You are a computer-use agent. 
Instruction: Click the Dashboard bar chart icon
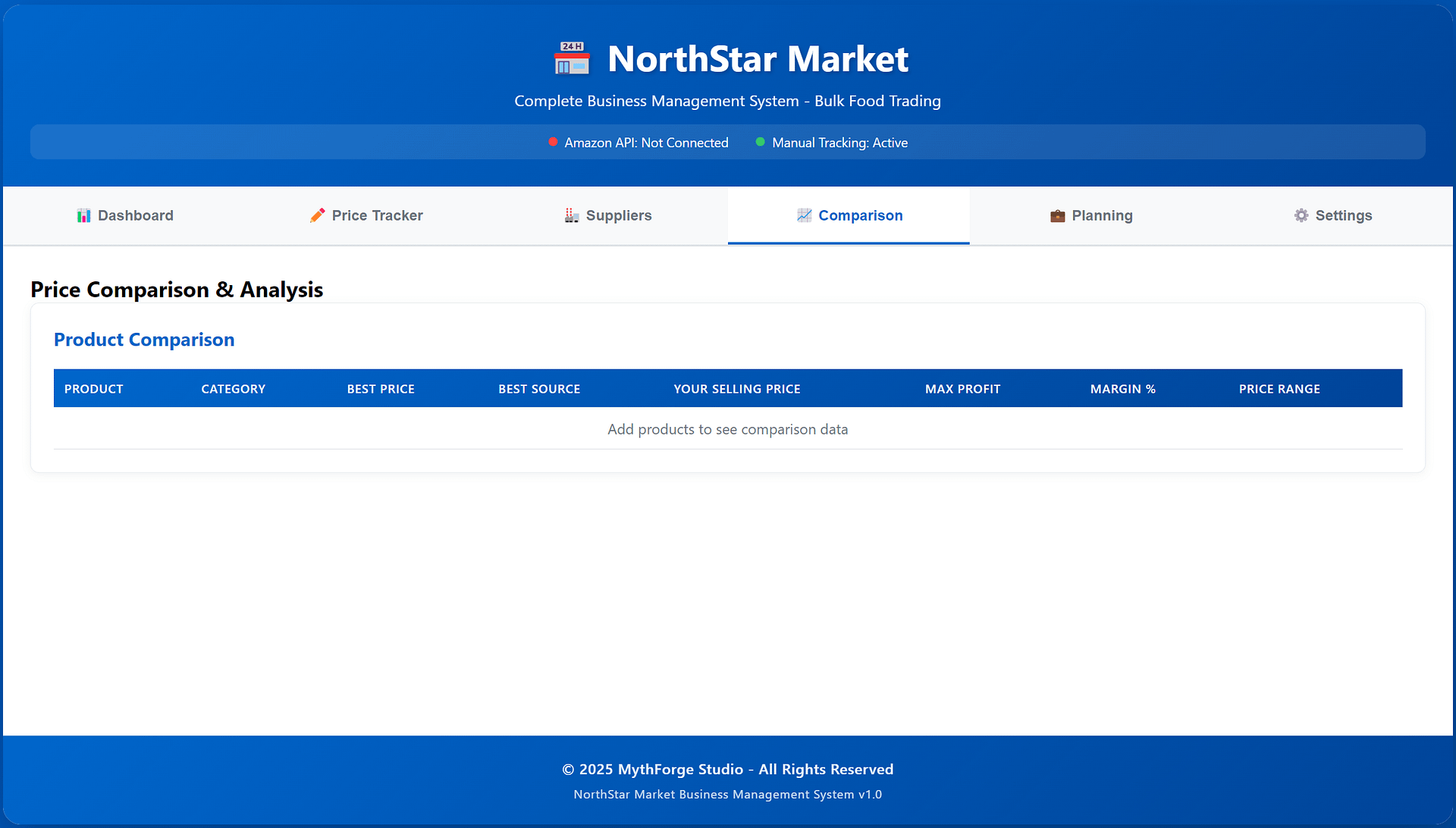[84, 216]
